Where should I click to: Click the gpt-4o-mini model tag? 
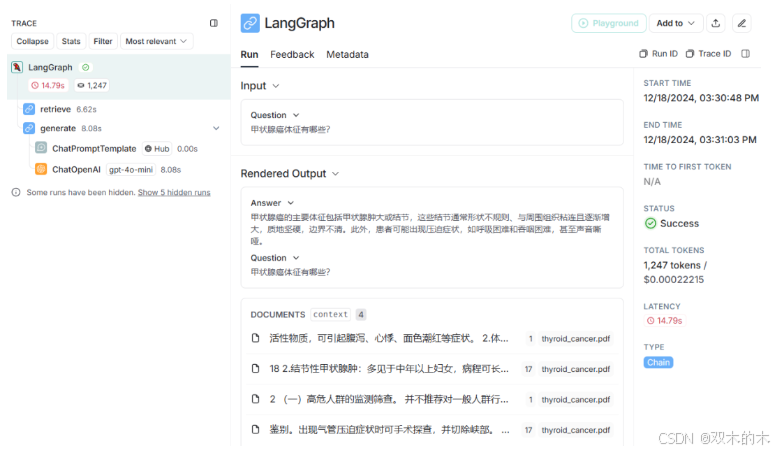(x=131, y=170)
